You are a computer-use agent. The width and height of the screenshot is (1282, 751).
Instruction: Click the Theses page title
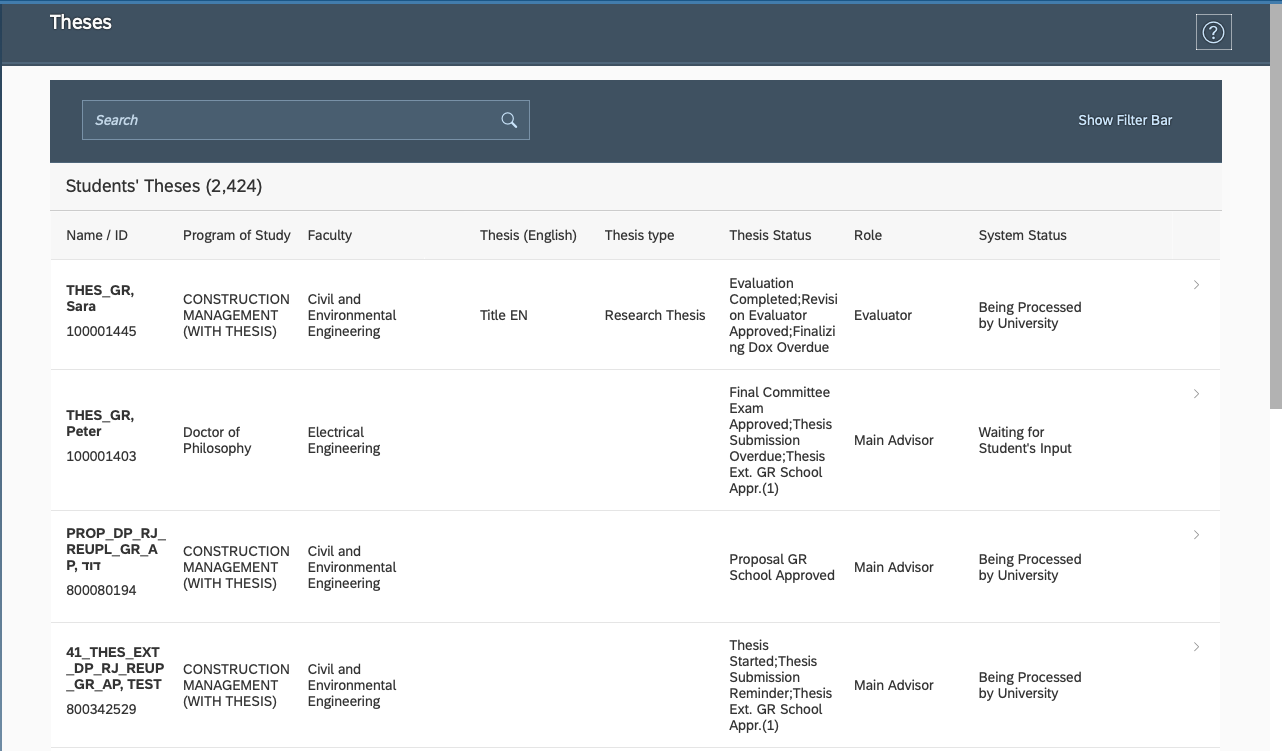[x=81, y=22]
